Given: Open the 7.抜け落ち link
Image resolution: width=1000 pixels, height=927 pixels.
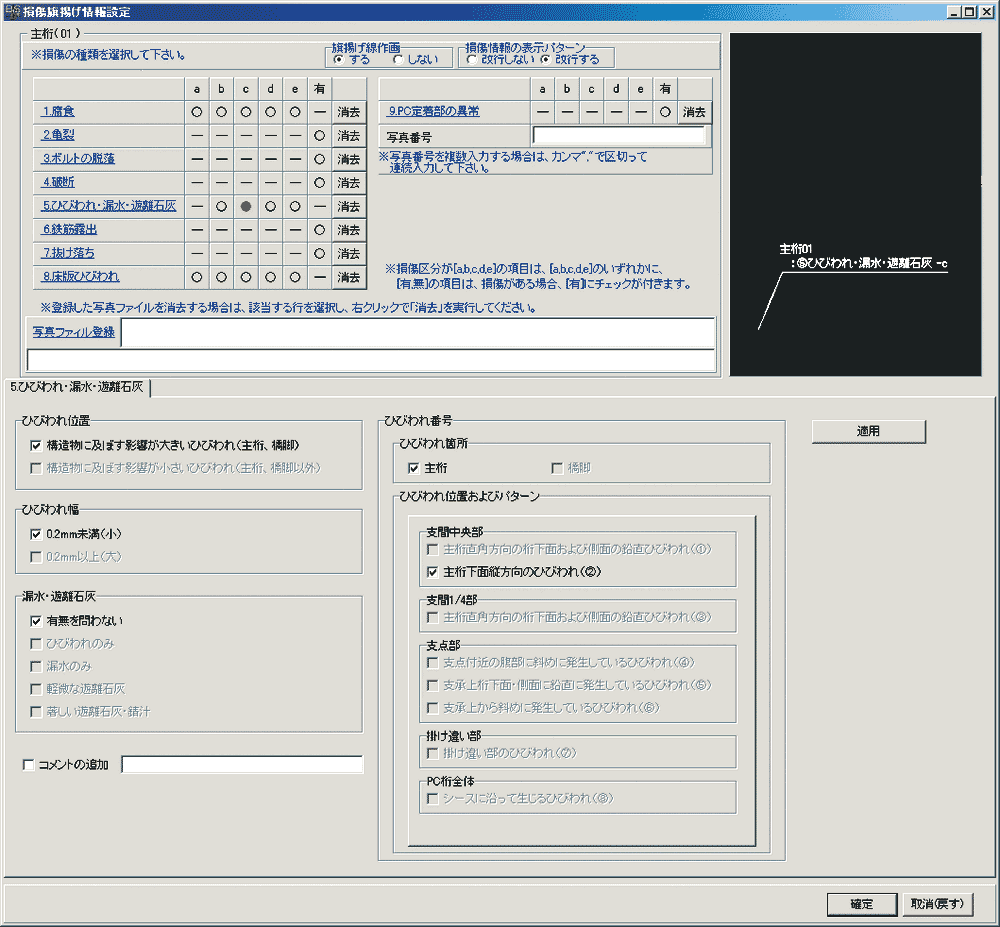Looking at the screenshot, I should pyautogui.click(x=68, y=253).
